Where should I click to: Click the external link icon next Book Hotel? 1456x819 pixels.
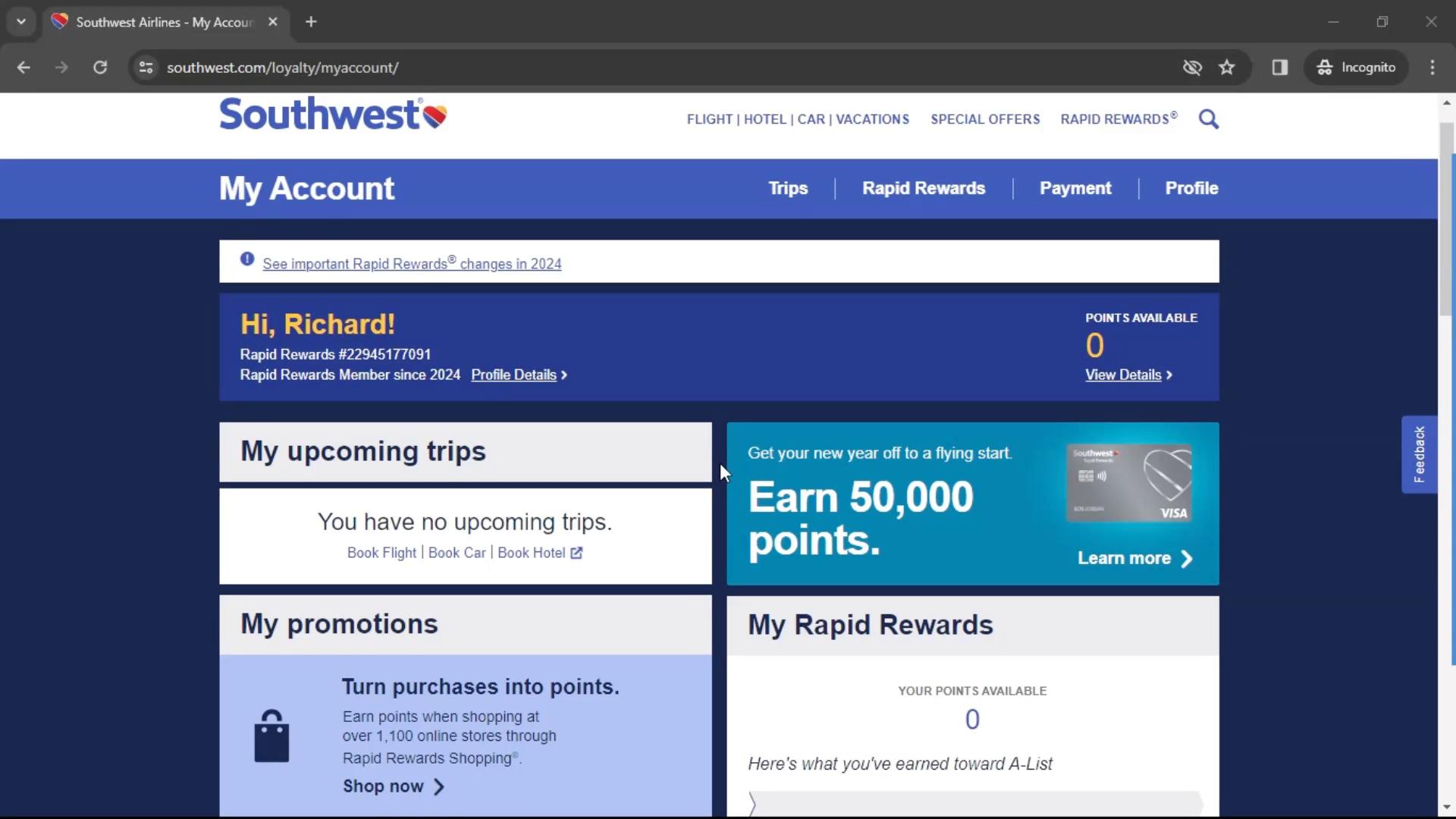click(576, 552)
